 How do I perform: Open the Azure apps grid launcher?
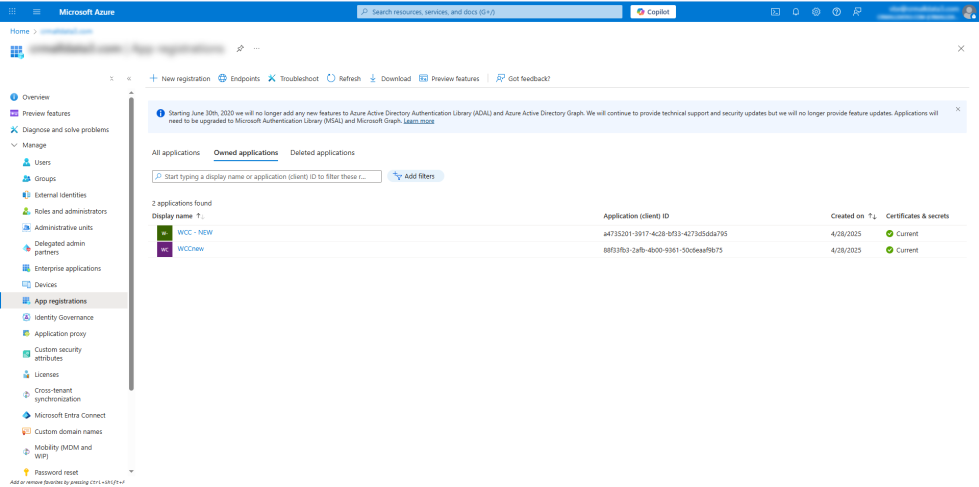(x=12, y=12)
